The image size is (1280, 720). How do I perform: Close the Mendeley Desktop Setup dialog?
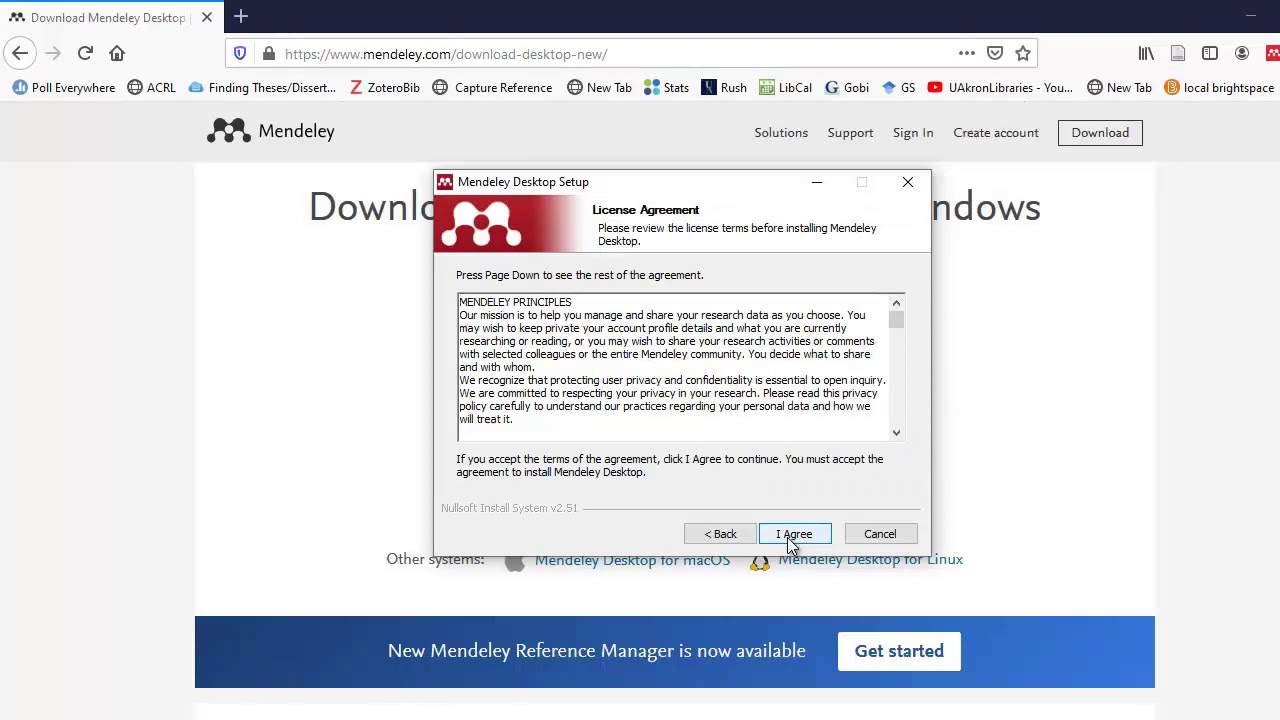tap(908, 182)
